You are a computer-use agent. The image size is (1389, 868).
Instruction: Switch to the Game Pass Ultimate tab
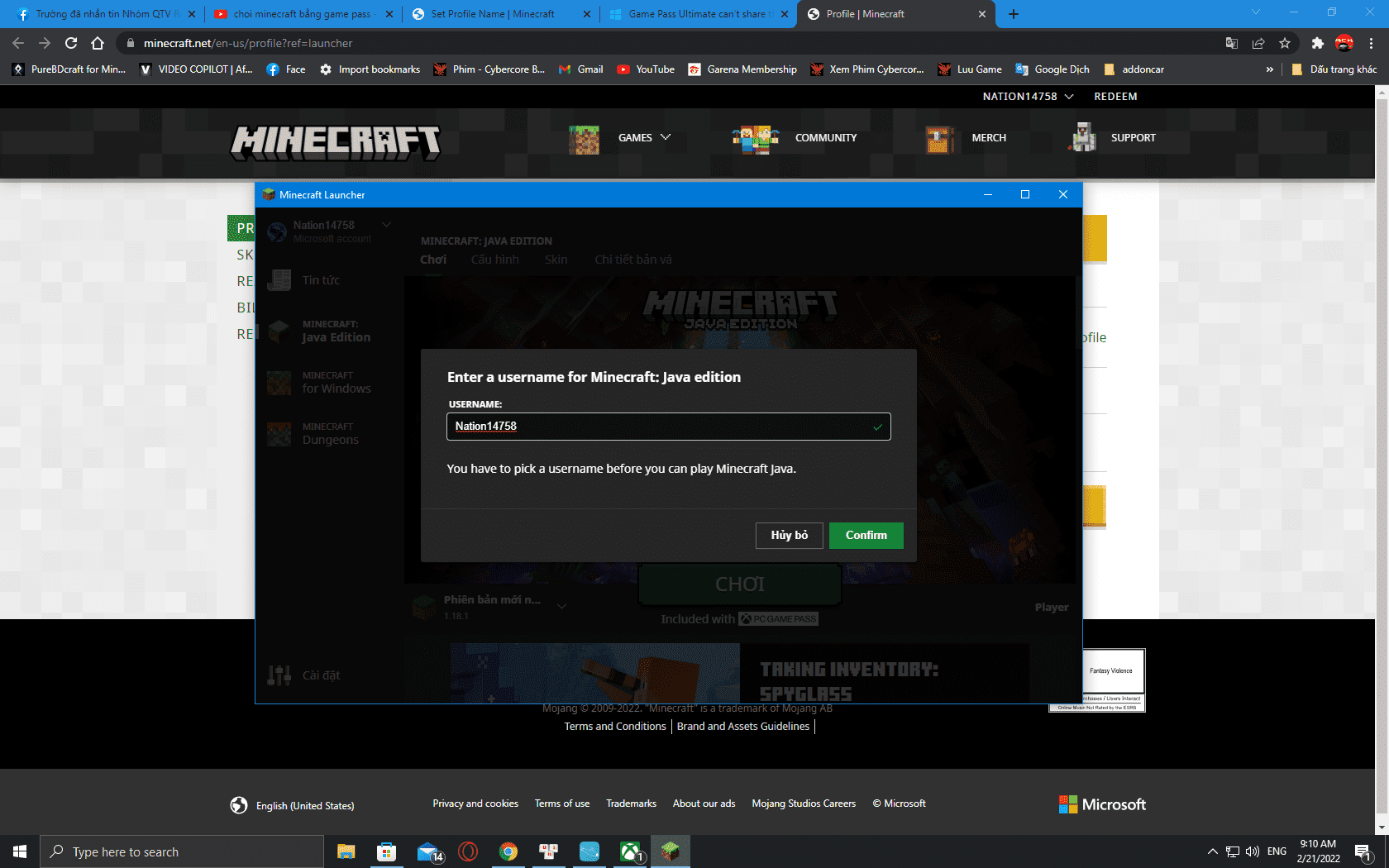point(697,14)
